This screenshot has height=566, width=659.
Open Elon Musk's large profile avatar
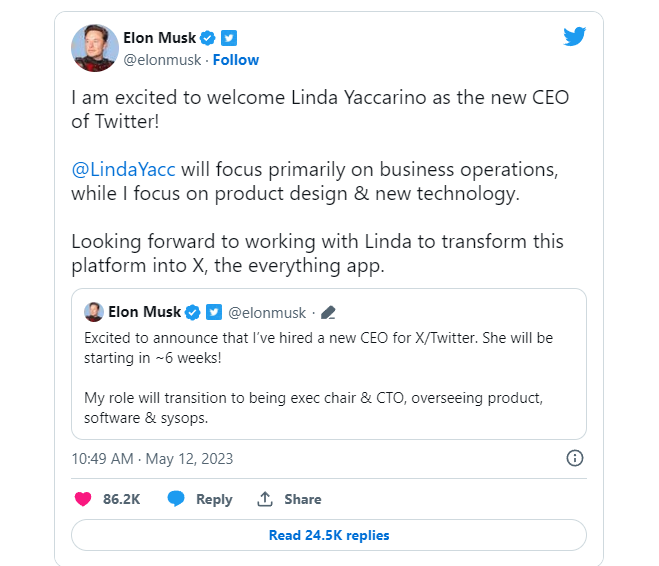(x=95, y=48)
